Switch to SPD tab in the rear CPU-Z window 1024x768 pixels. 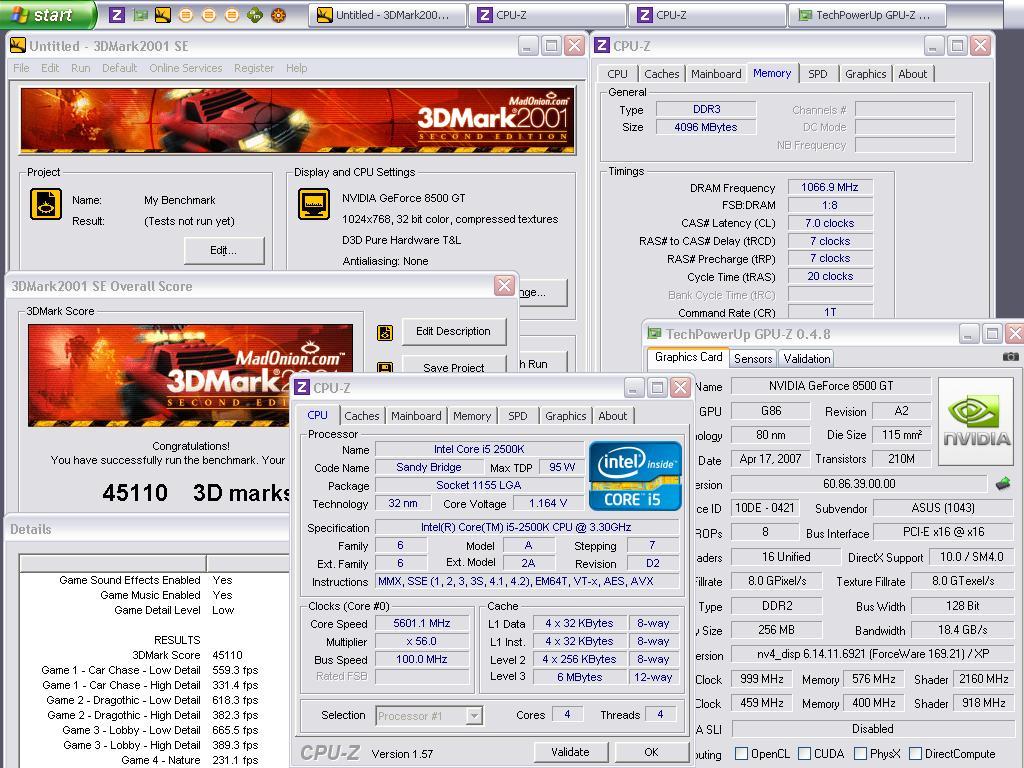pyautogui.click(x=818, y=74)
